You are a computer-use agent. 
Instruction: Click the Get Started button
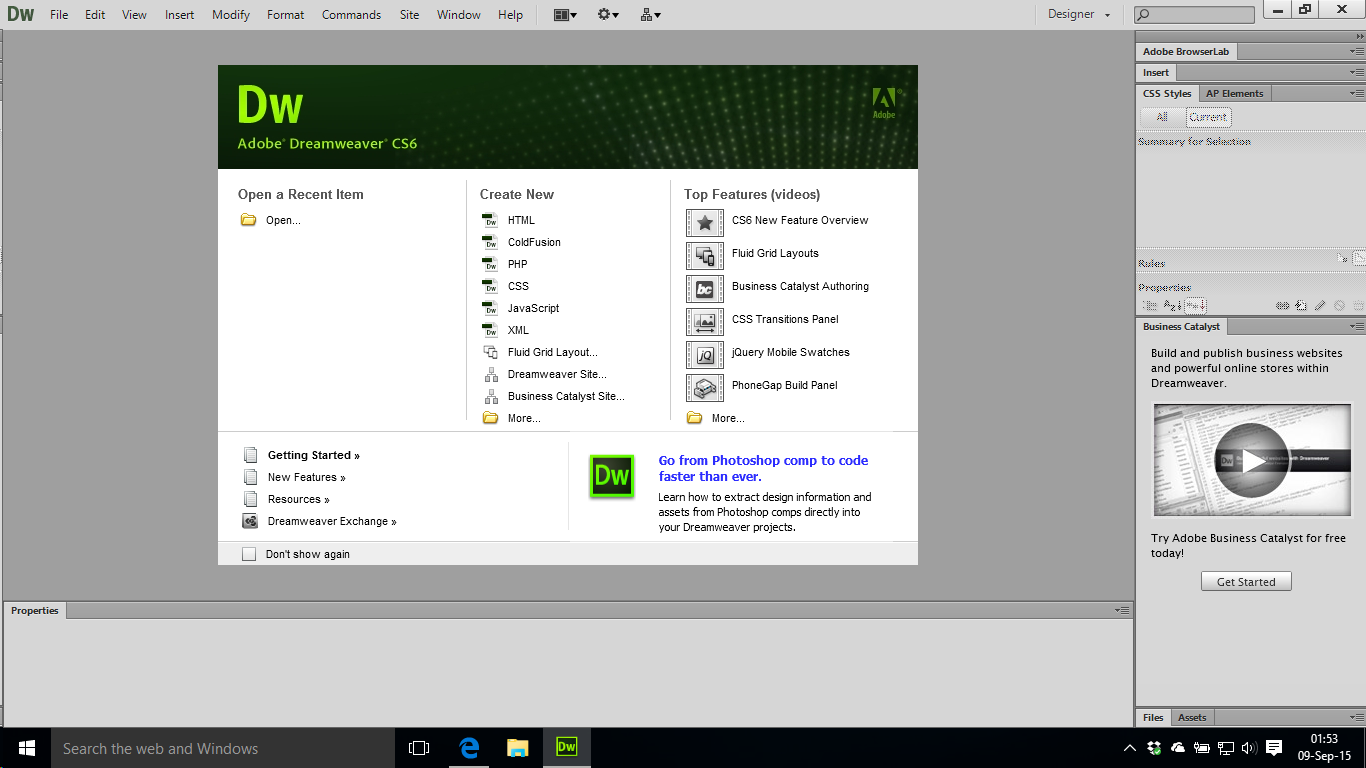point(1245,580)
